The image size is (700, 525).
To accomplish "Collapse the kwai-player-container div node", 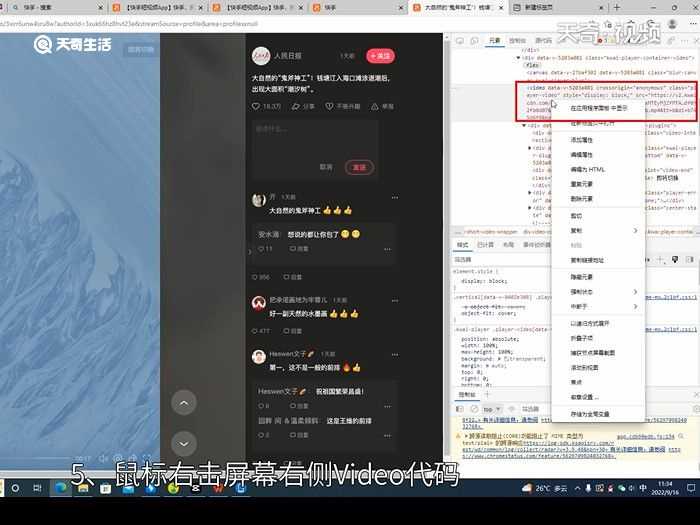I will pos(518,58).
